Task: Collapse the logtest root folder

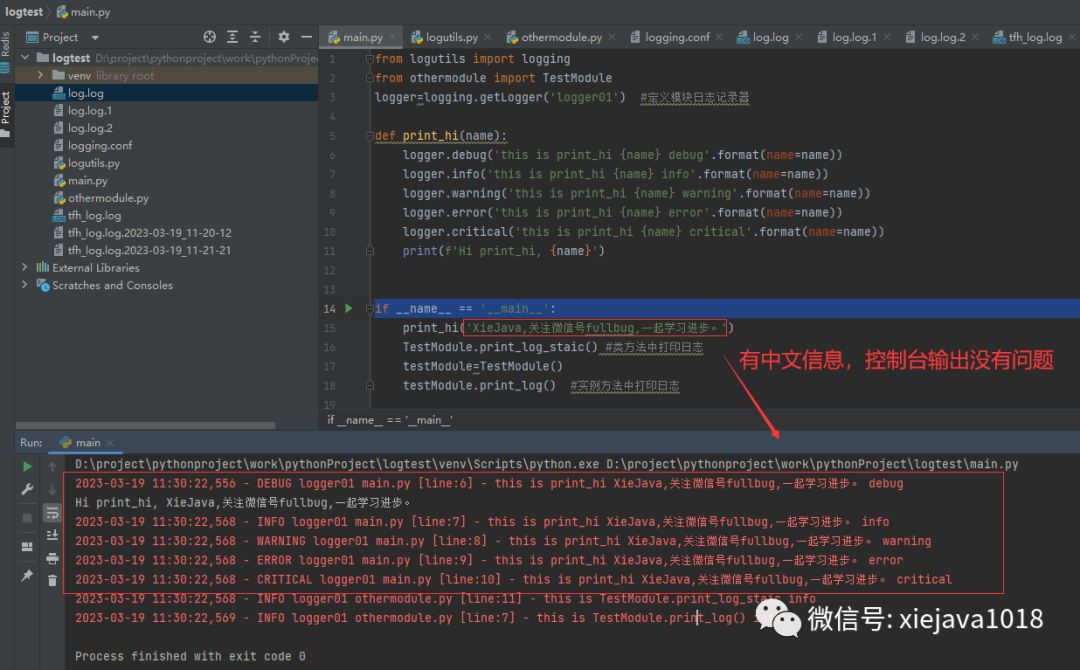Action: pyautogui.click(x=25, y=58)
